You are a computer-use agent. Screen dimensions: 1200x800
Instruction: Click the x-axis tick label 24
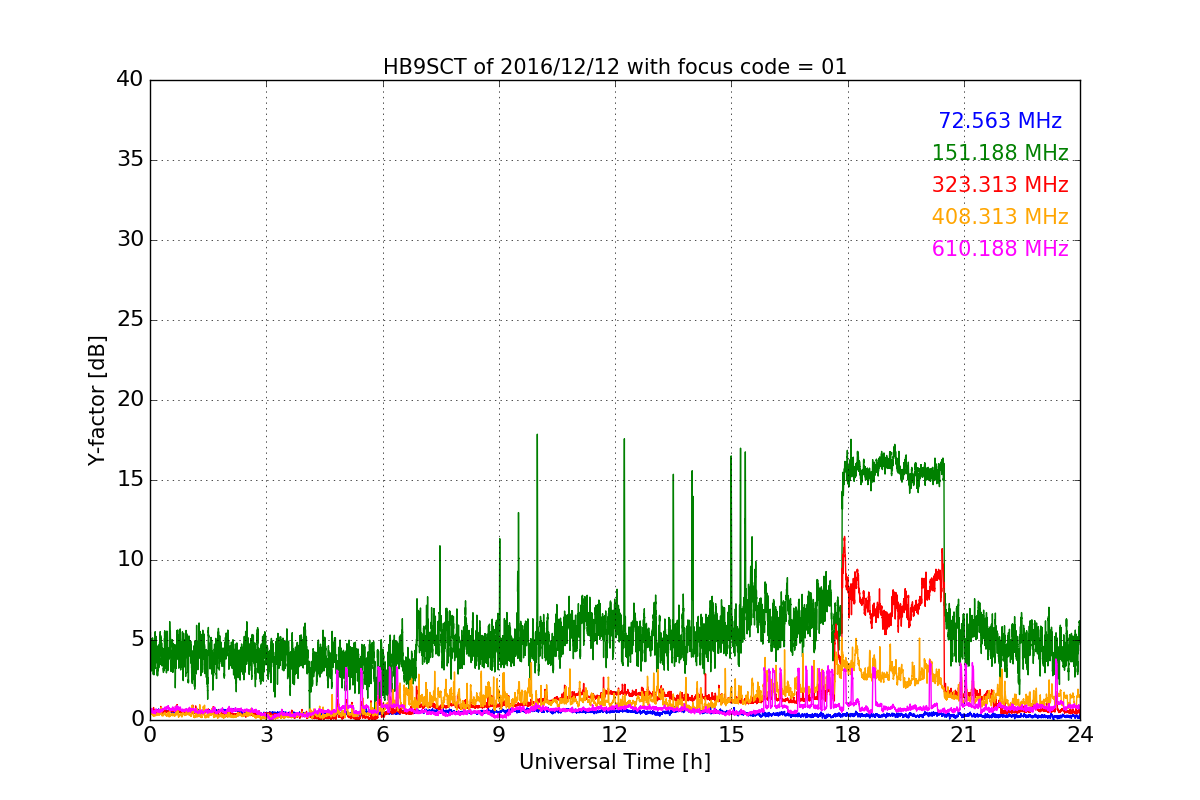[1080, 735]
